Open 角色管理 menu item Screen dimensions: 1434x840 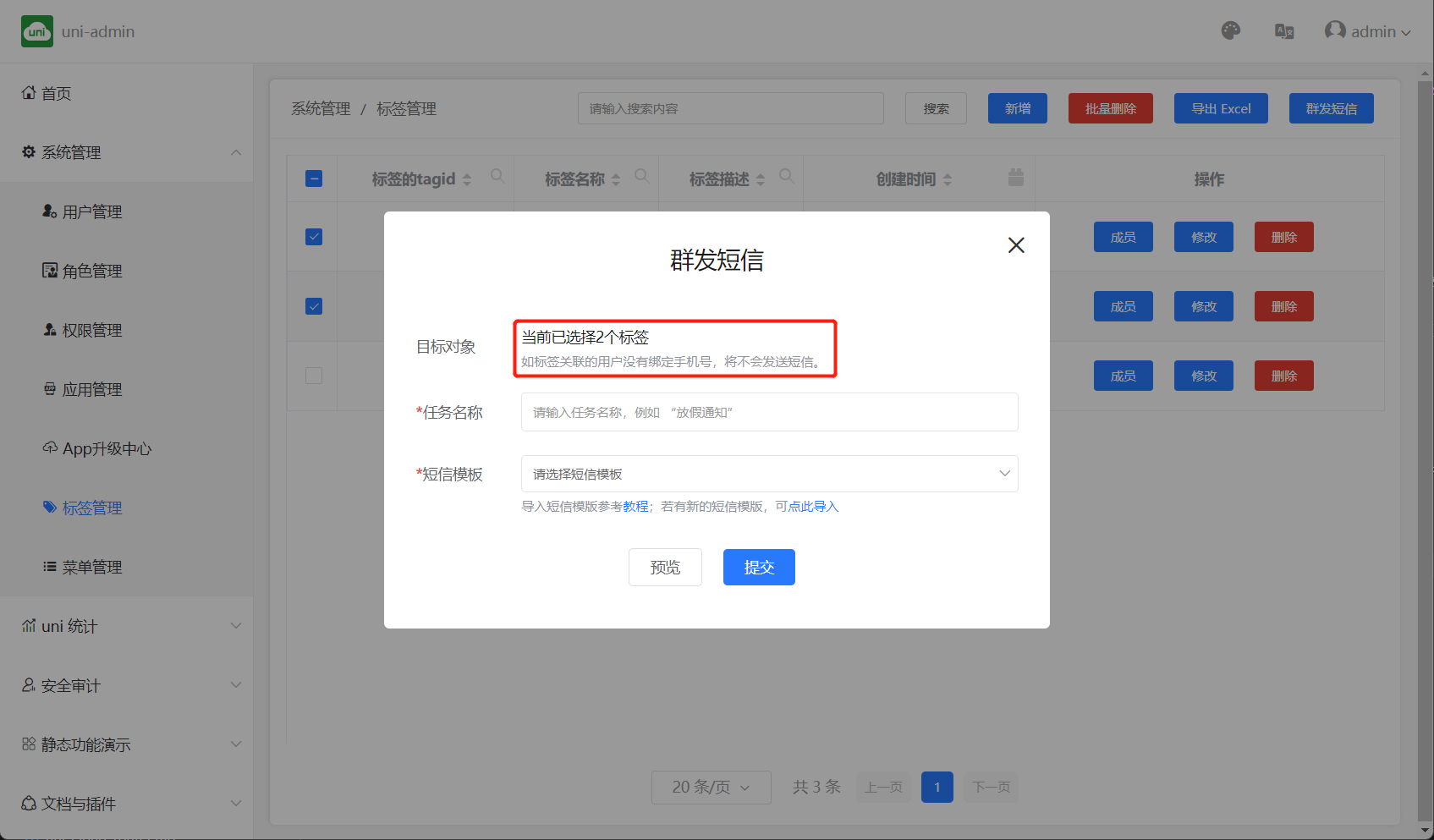[x=127, y=271]
